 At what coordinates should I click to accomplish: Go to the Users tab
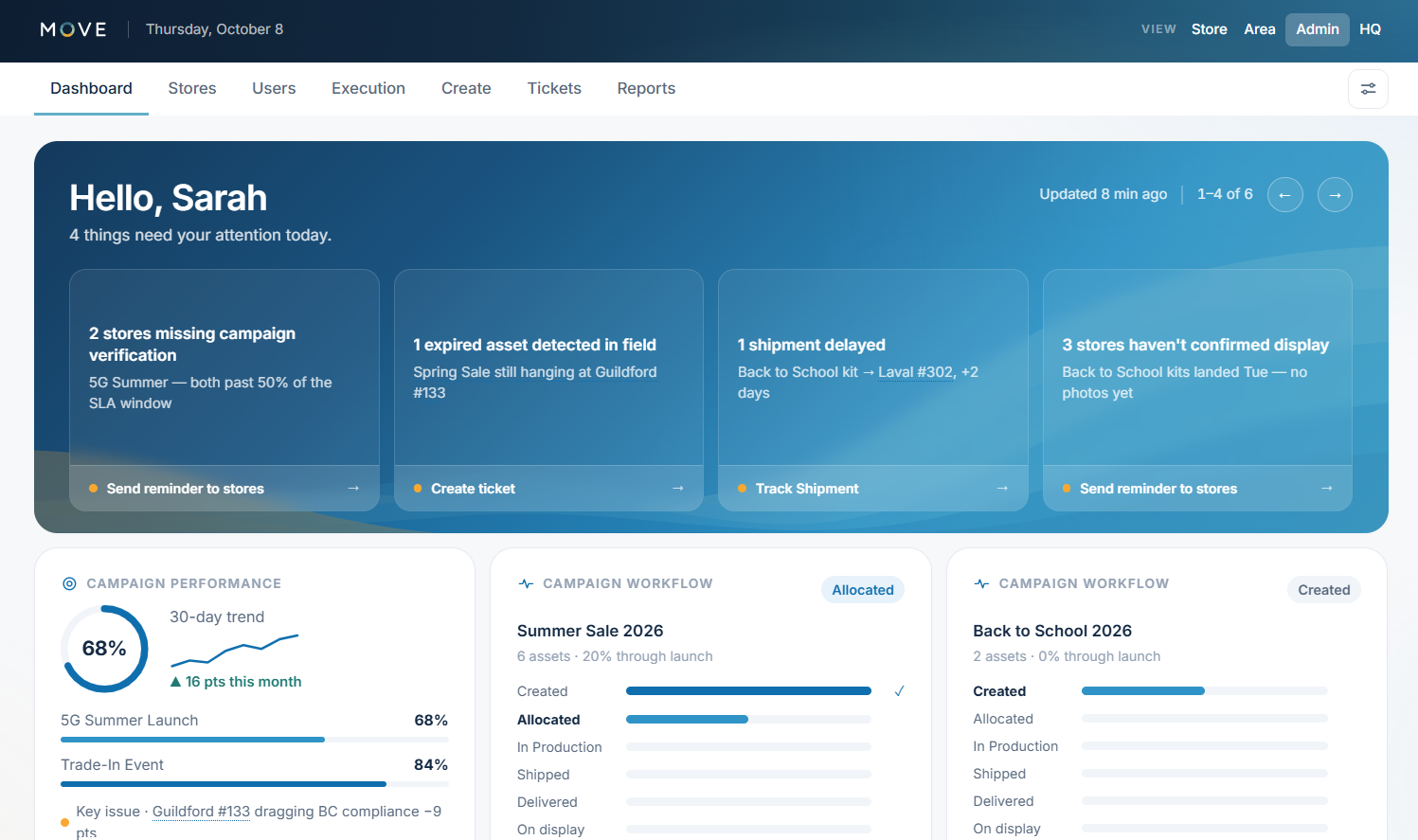274,88
